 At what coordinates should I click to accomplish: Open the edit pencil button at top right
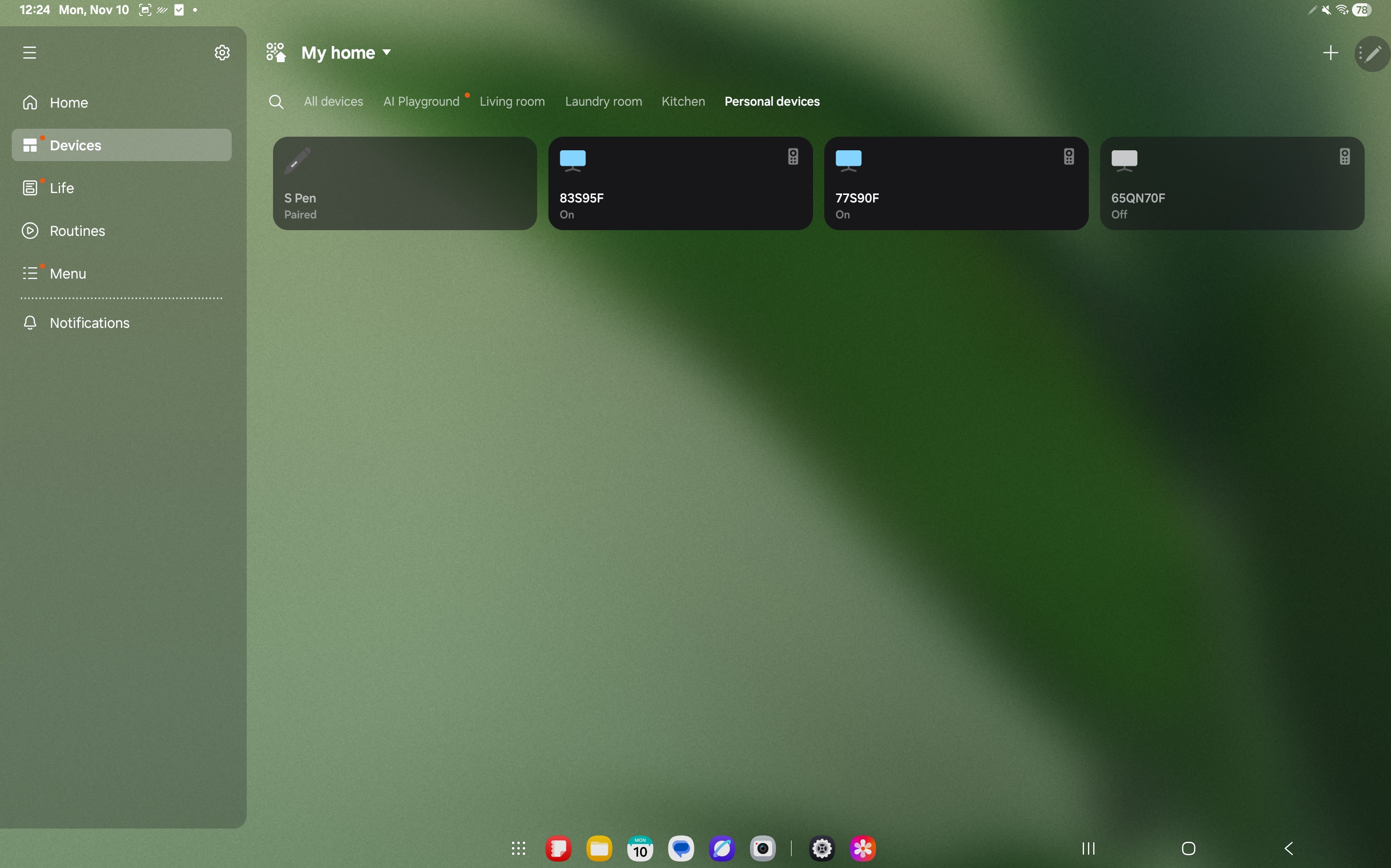tap(1372, 54)
